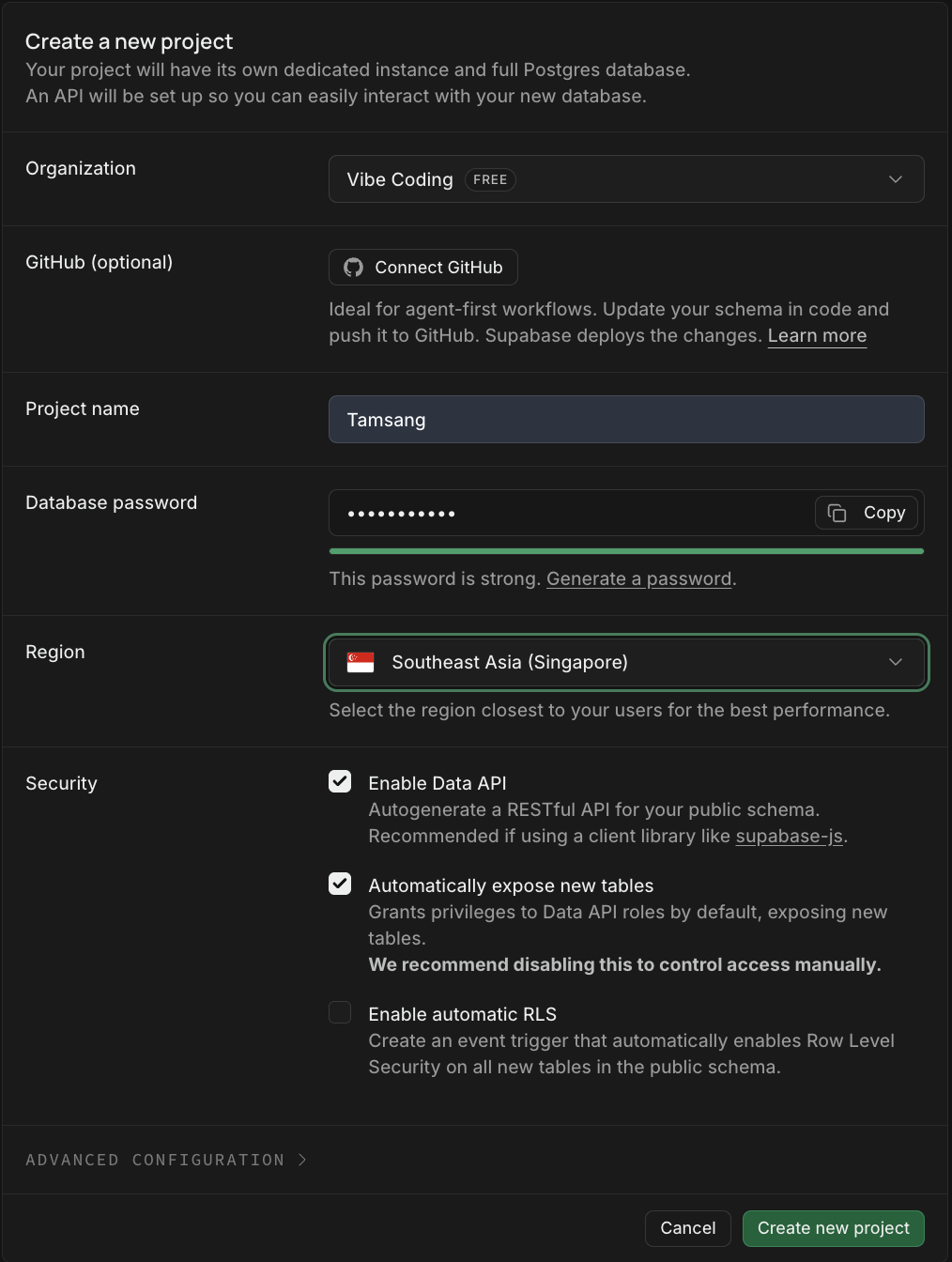Click the Enable Data API label text
Image resolution: width=952 pixels, height=1262 pixels.
click(x=438, y=783)
